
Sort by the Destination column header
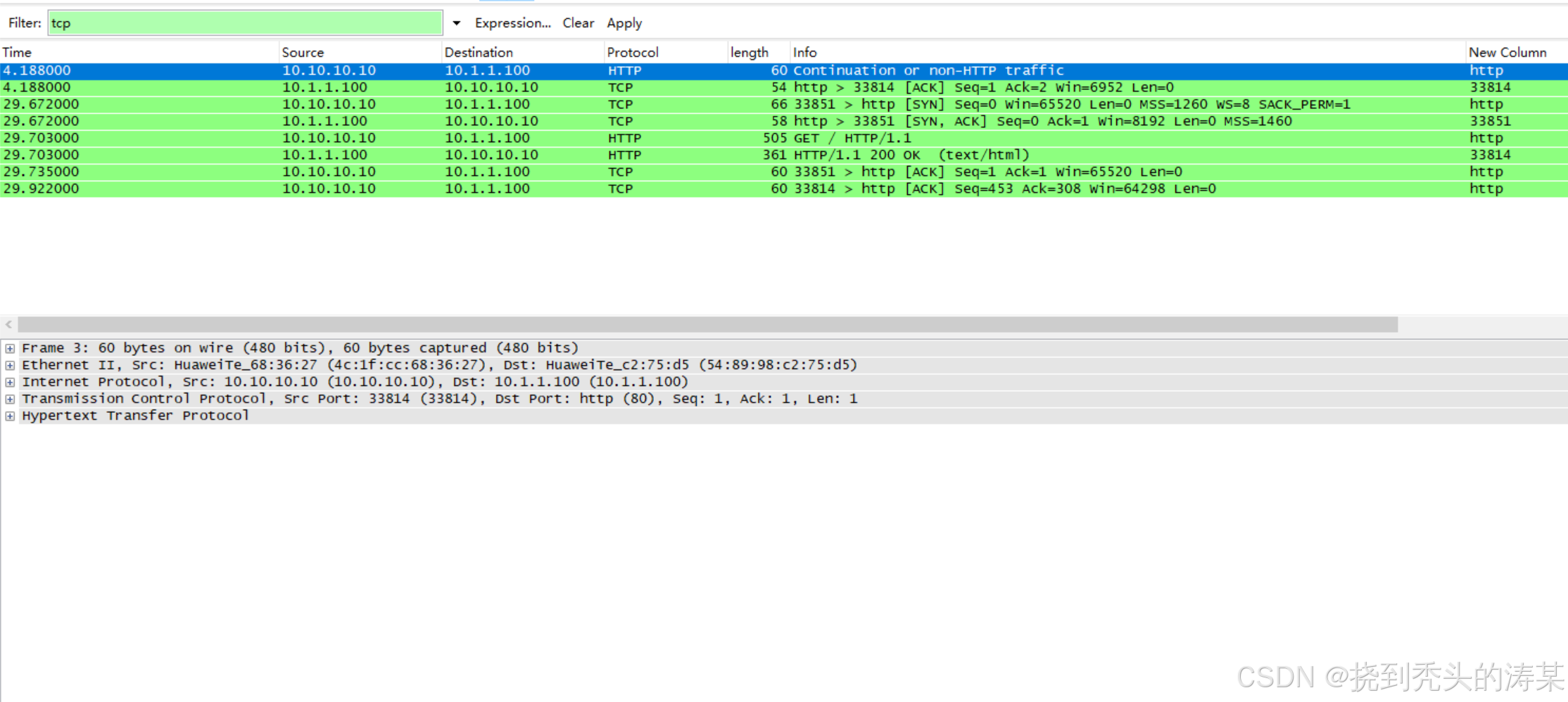click(x=523, y=53)
